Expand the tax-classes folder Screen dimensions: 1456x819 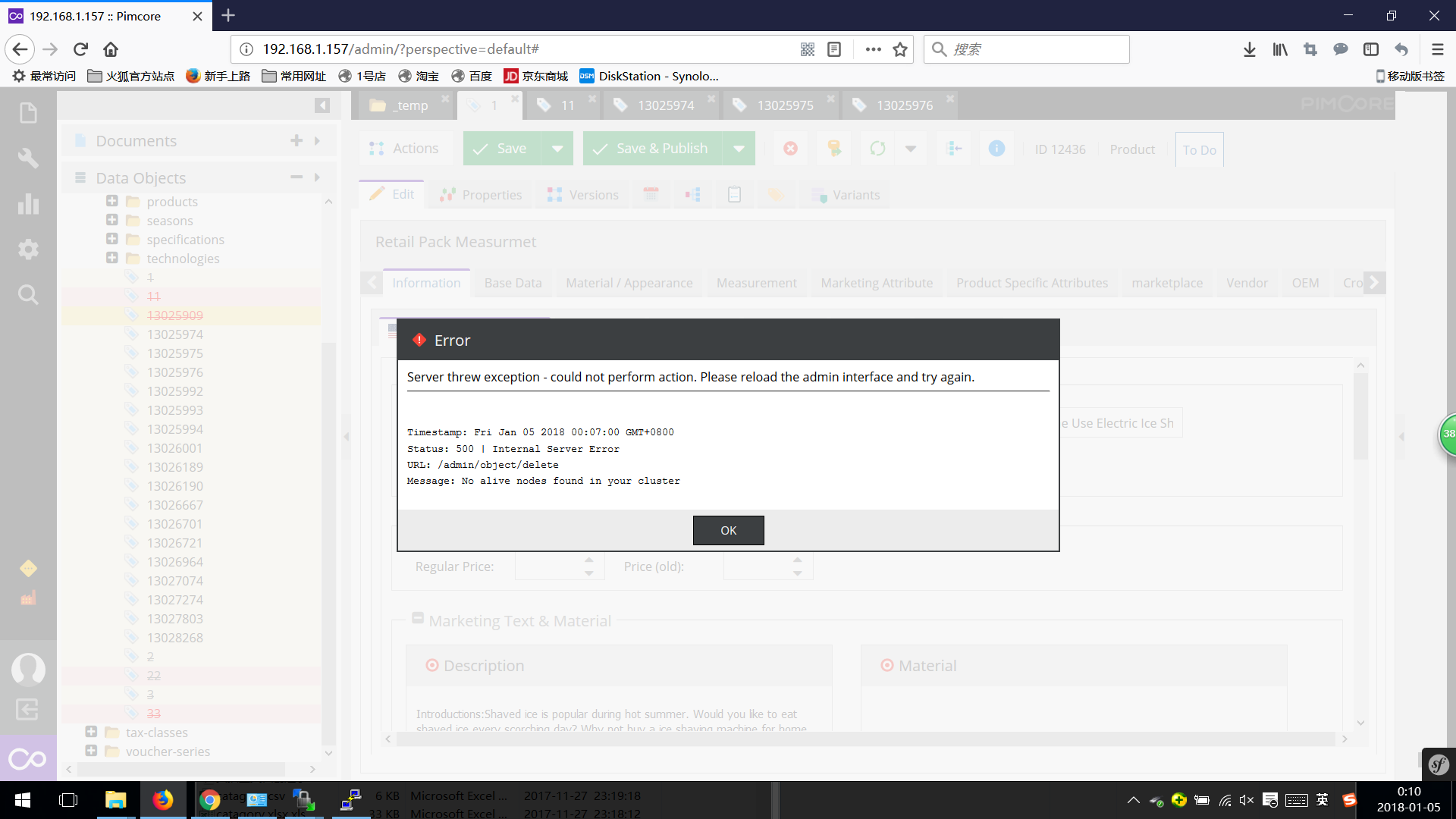pos(91,732)
